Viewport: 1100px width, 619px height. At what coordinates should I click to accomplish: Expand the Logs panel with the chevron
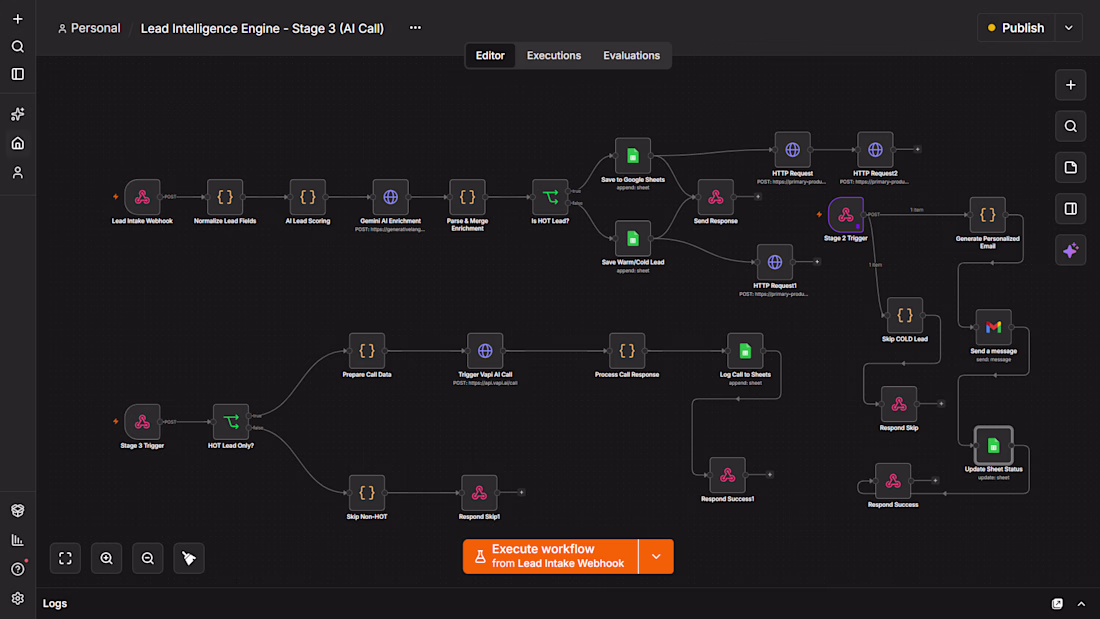pyautogui.click(x=1081, y=604)
